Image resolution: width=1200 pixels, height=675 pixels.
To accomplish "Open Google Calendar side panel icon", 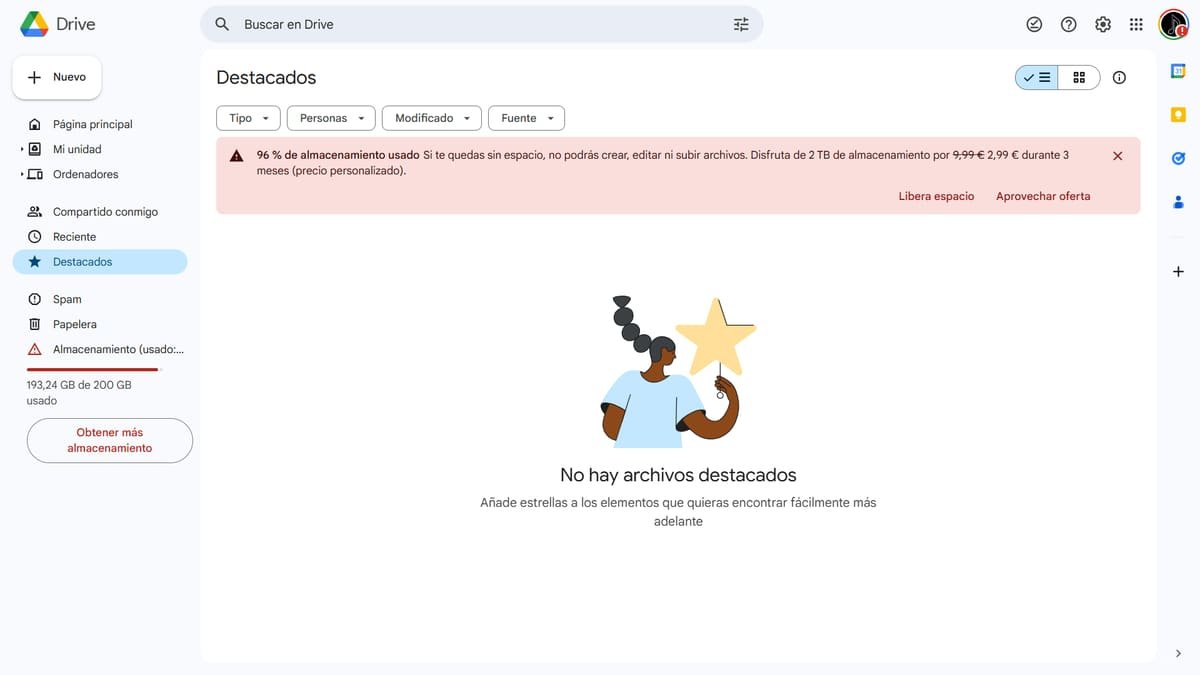I will (1178, 71).
